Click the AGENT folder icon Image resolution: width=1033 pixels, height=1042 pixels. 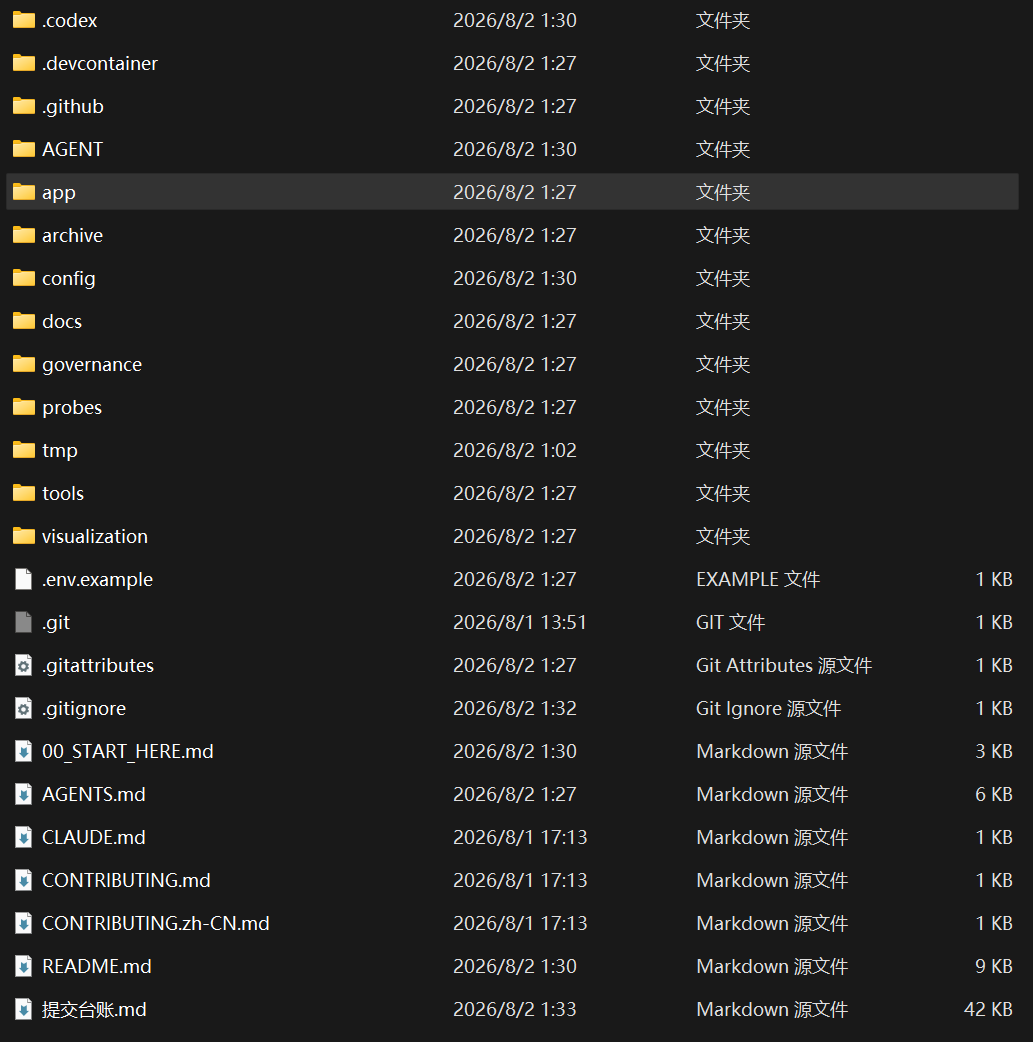24,149
